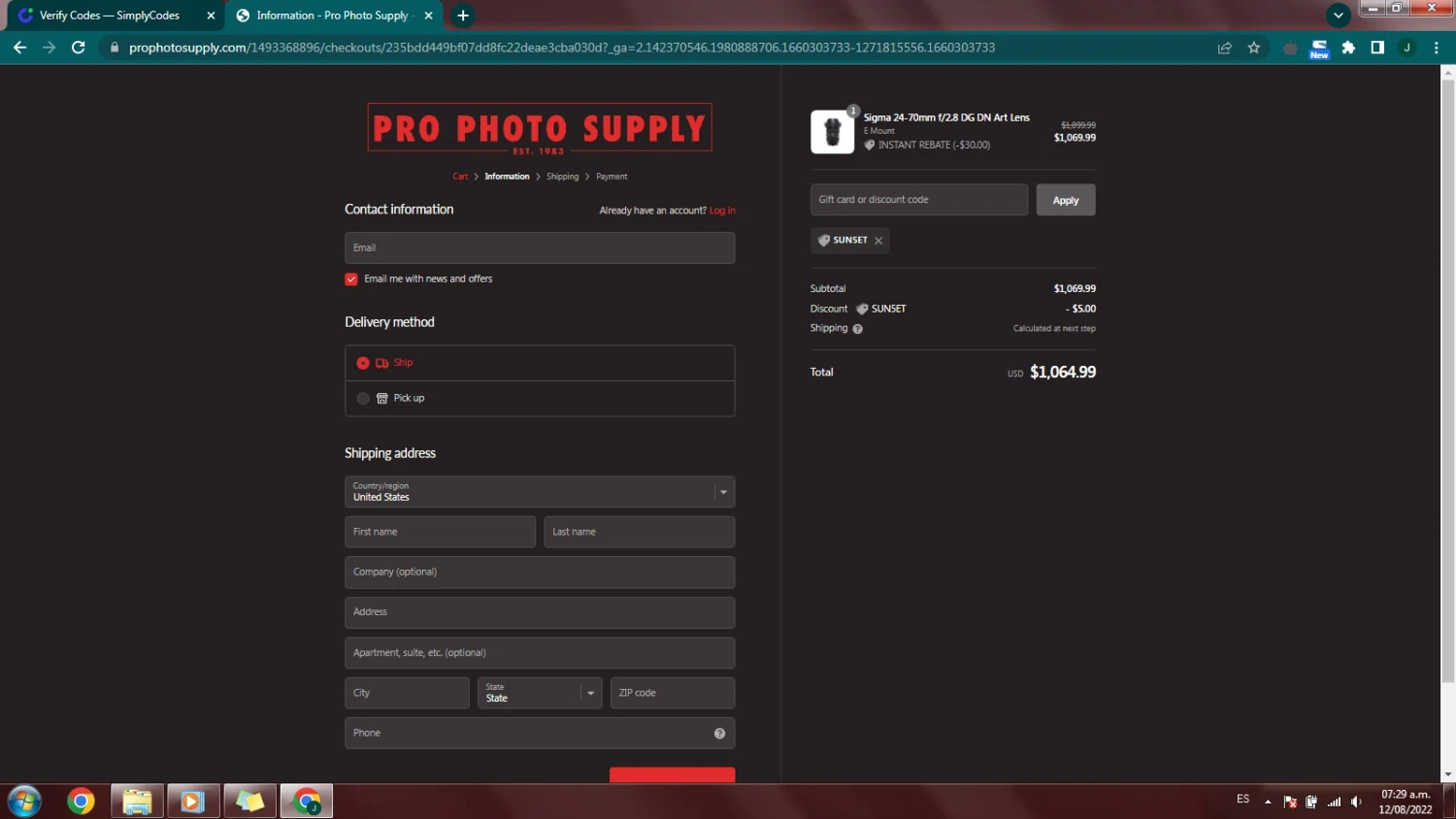1456x819 pixels.
Task: Click the browser forward arrow
Action: (49, 48)
